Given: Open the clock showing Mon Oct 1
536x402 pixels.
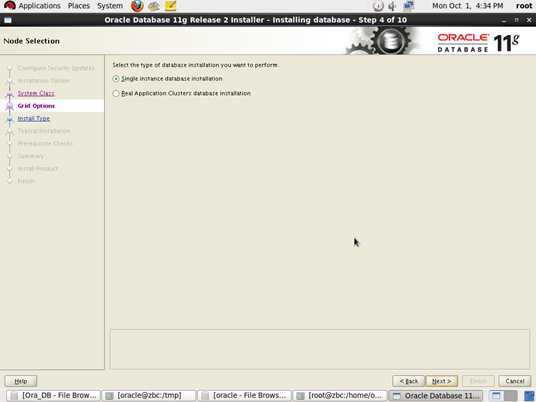Looking at the screenshot, I should click(467, 6).
